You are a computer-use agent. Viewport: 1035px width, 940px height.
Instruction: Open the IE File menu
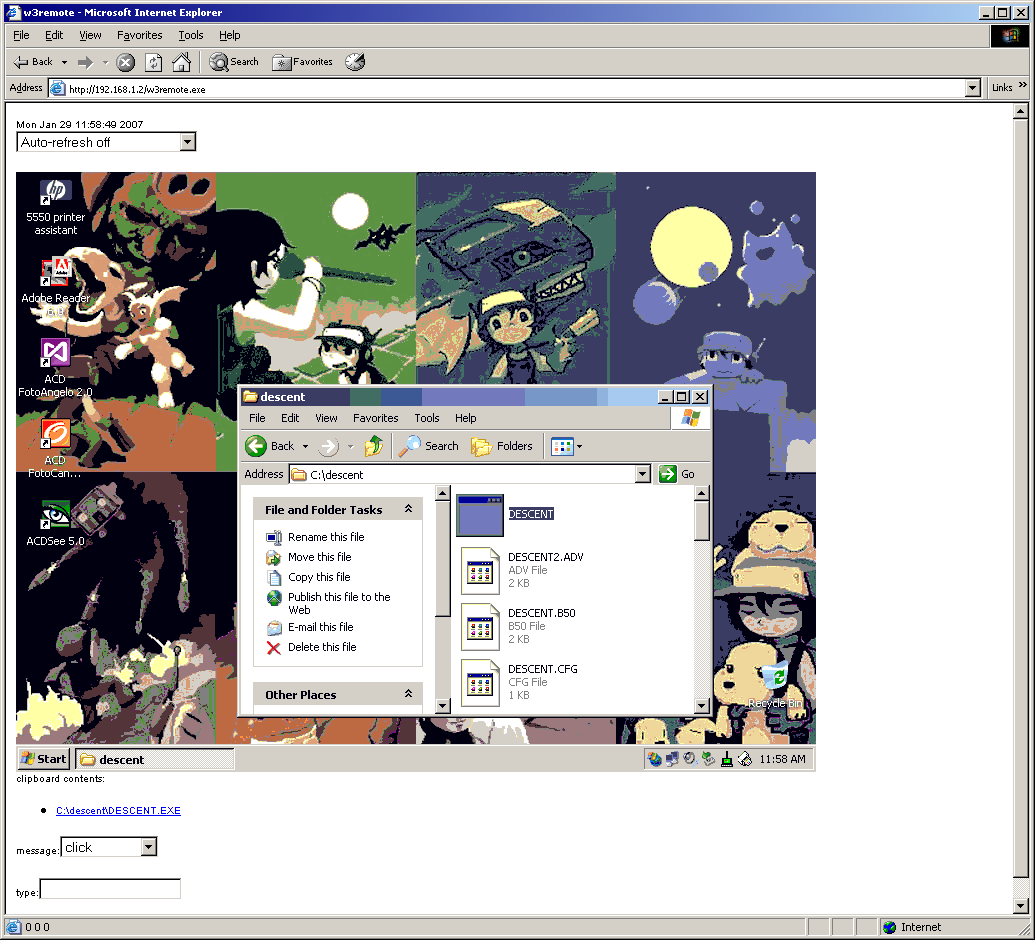(21, 35)
